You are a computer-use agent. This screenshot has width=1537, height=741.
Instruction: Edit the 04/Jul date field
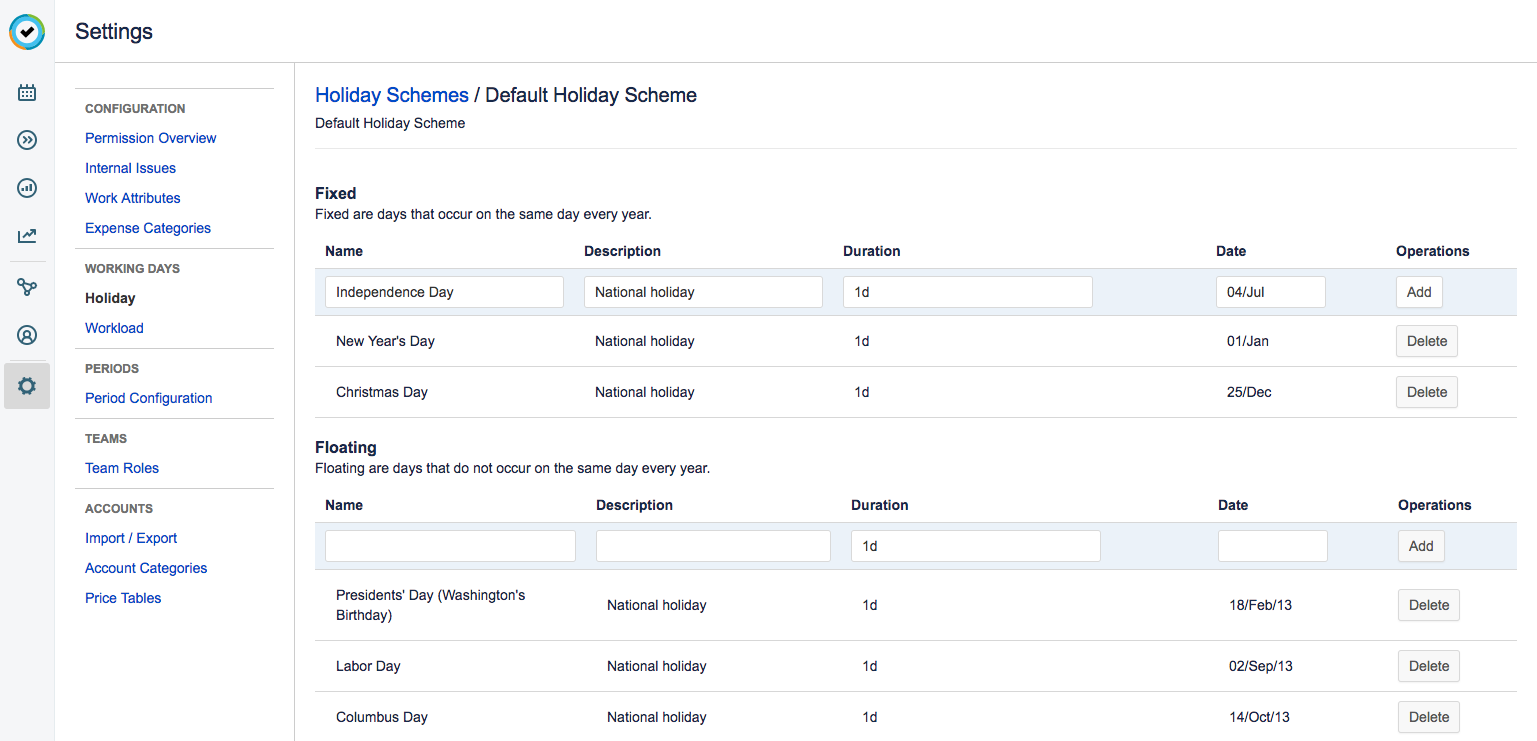(x=1270, y=291)
